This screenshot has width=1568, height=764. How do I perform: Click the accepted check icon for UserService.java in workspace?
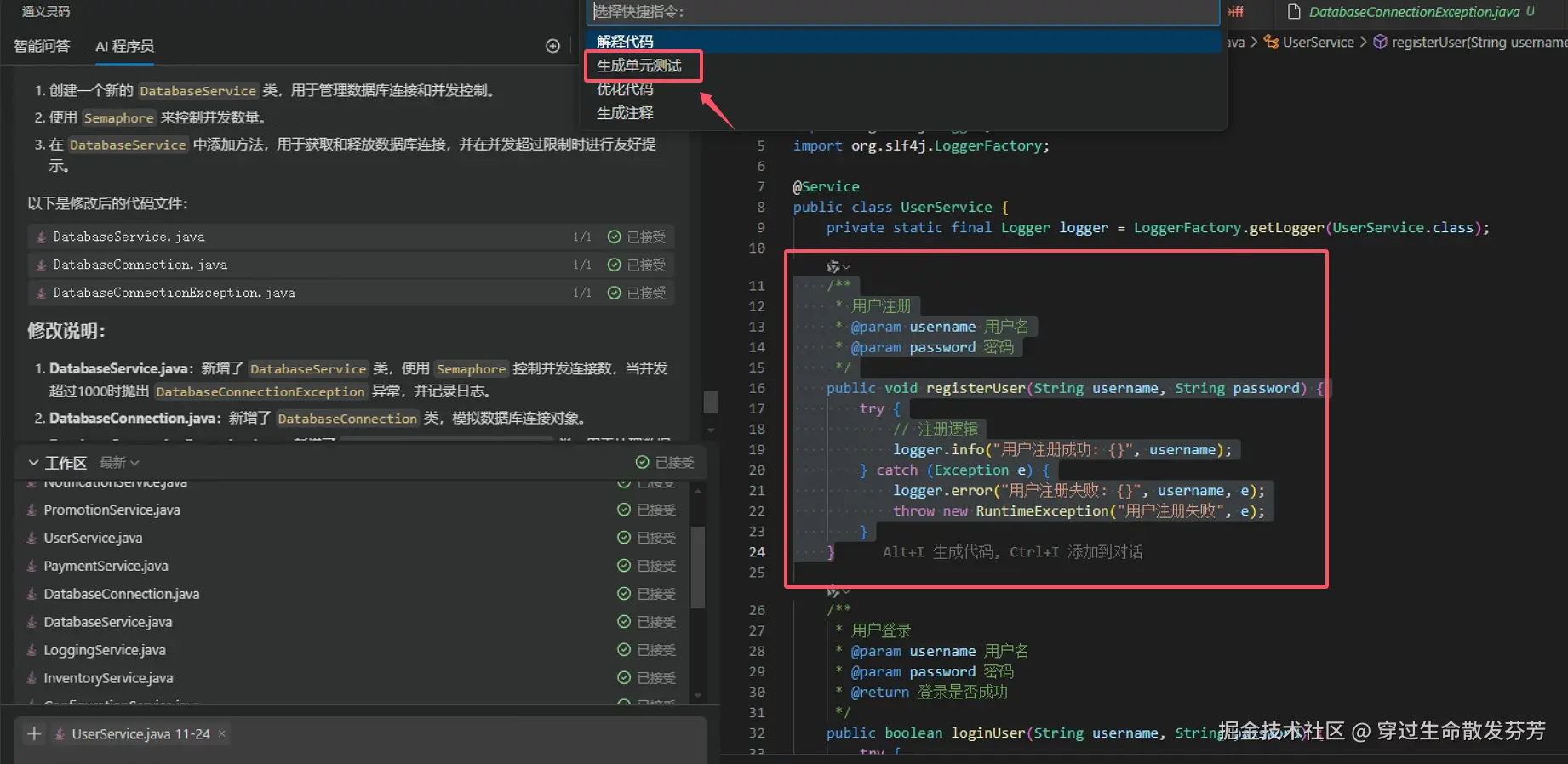pyautogui.click(x=624, y=538)
